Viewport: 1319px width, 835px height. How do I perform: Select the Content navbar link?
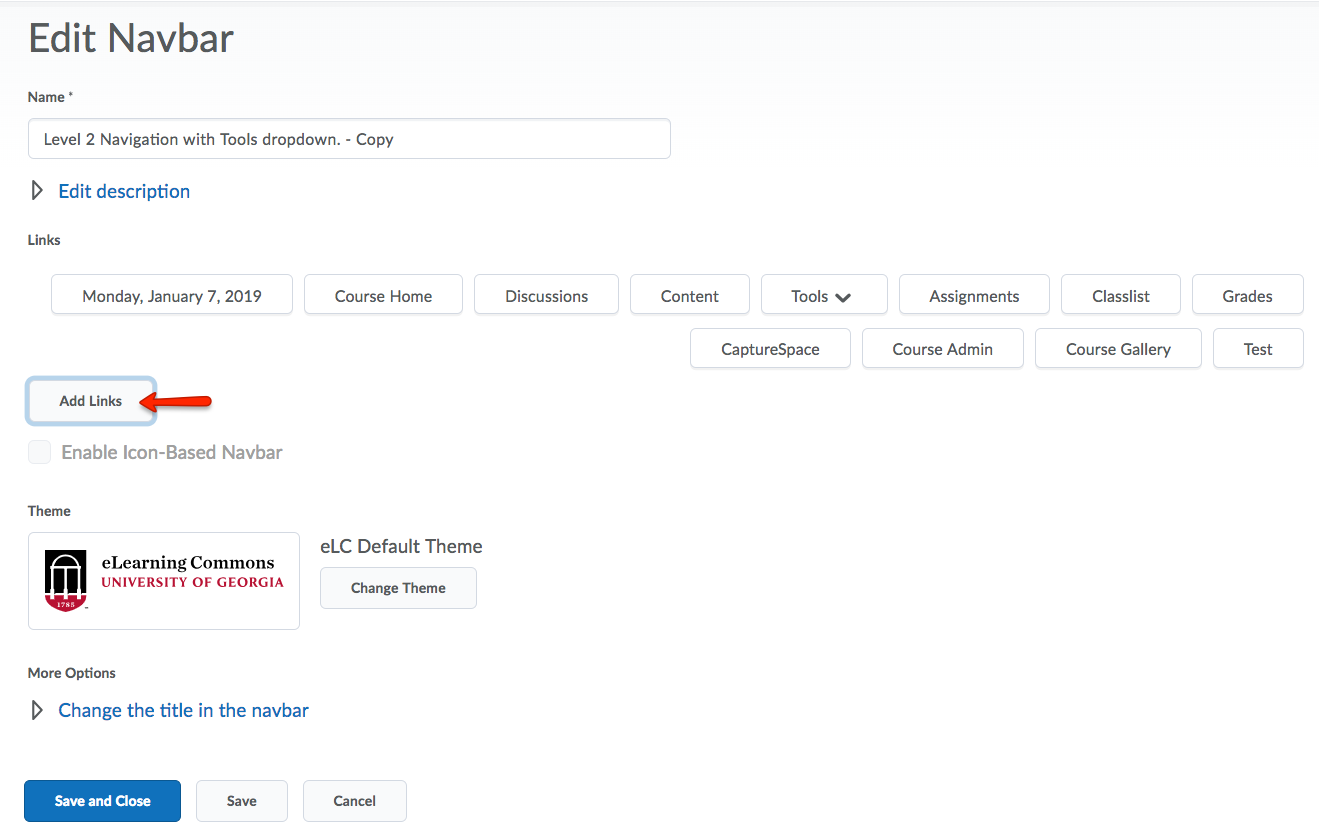coord(689,296)
